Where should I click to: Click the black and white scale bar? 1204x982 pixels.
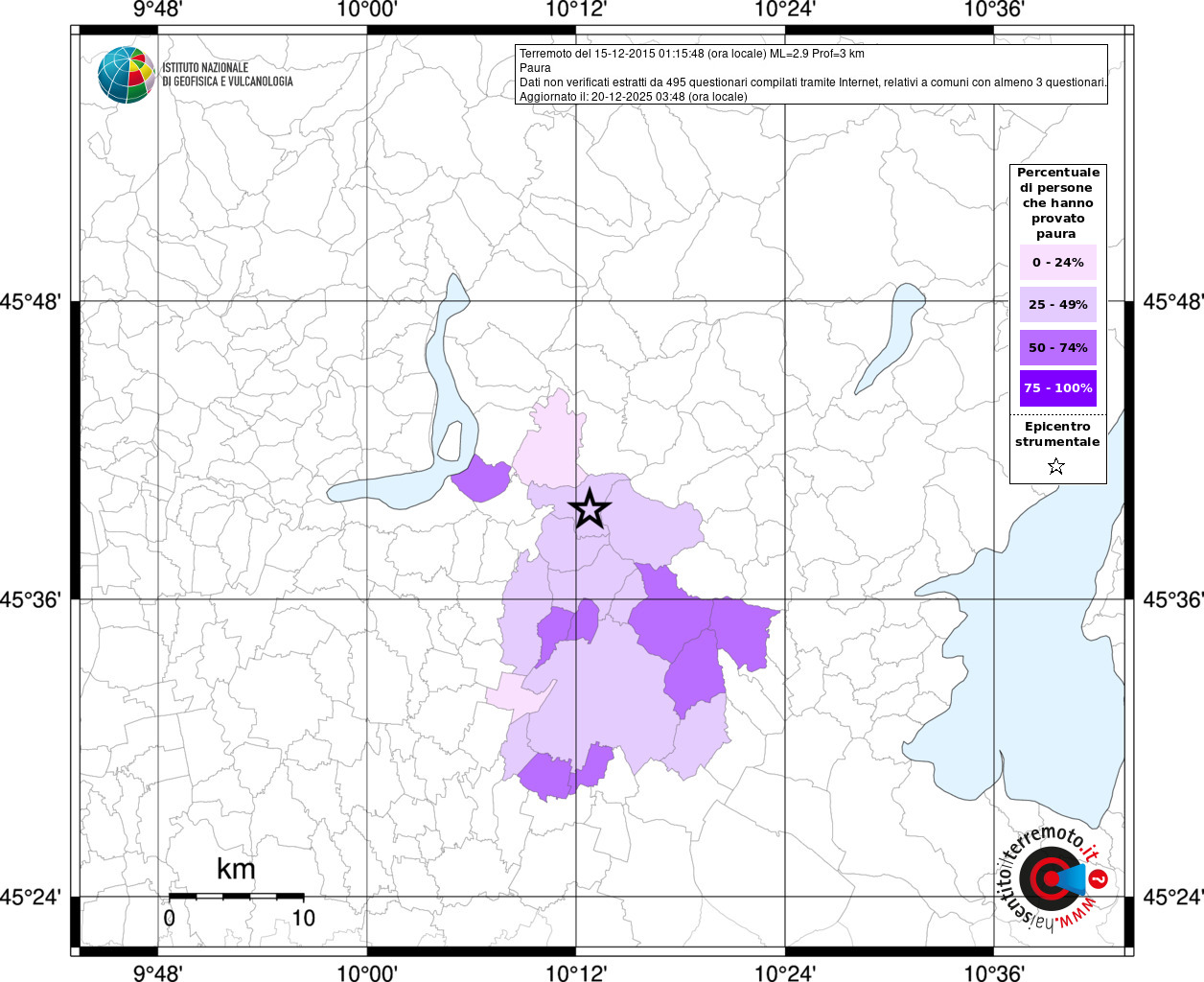(x=236, y=897)
